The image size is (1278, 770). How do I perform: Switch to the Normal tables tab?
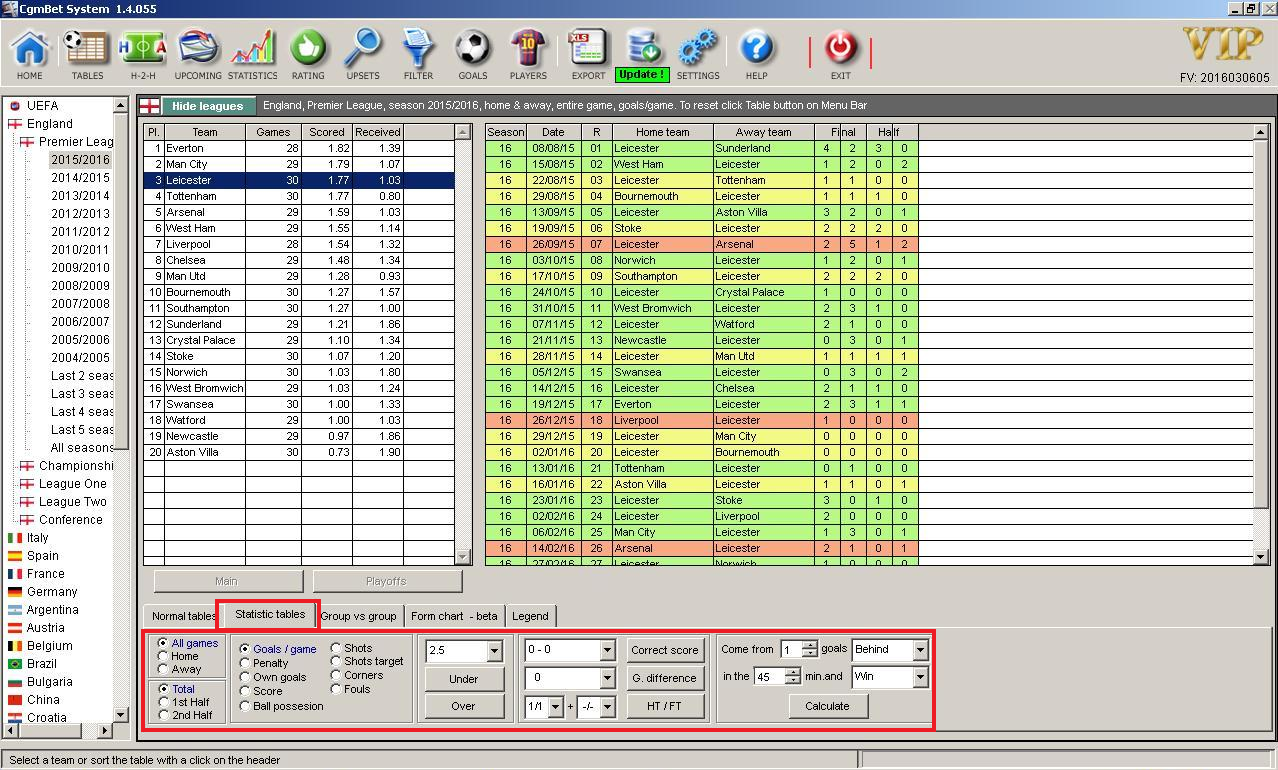coord(183,616)
